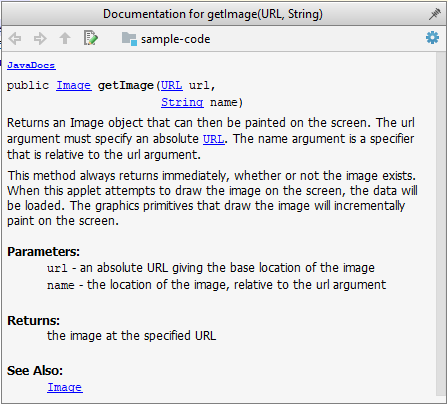Click the URL link after 'an absolute'
The image size is (448, 405).
(x=214, y=139)
